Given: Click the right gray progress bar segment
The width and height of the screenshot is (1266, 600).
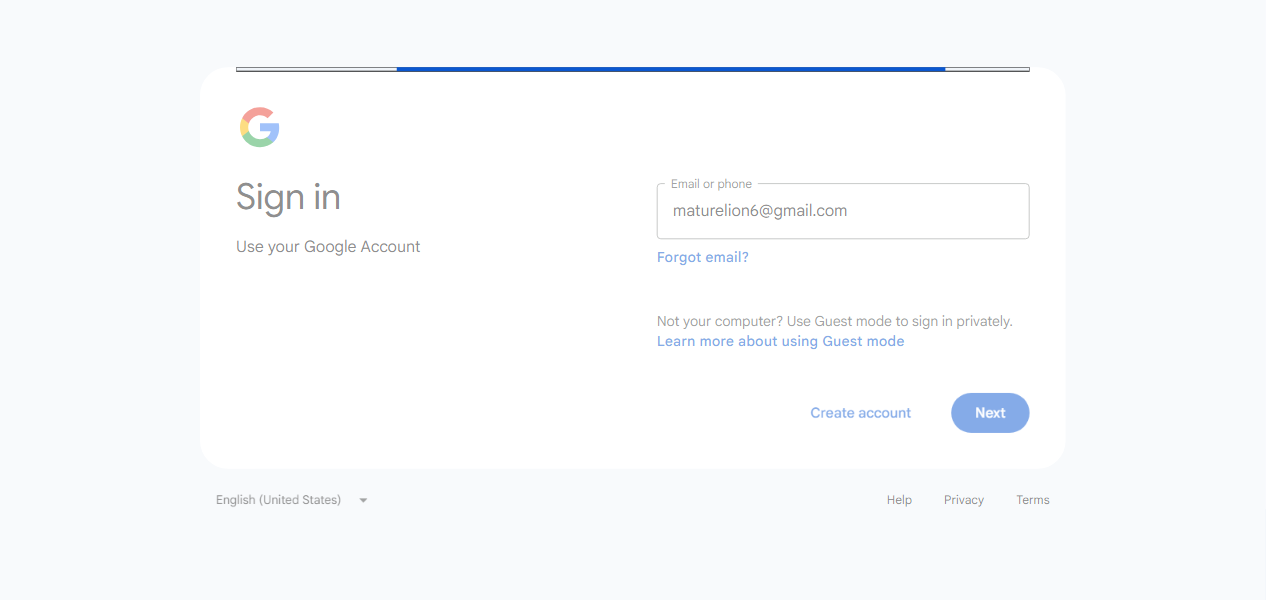Looking at the screenshot, I should coord(987,69).
